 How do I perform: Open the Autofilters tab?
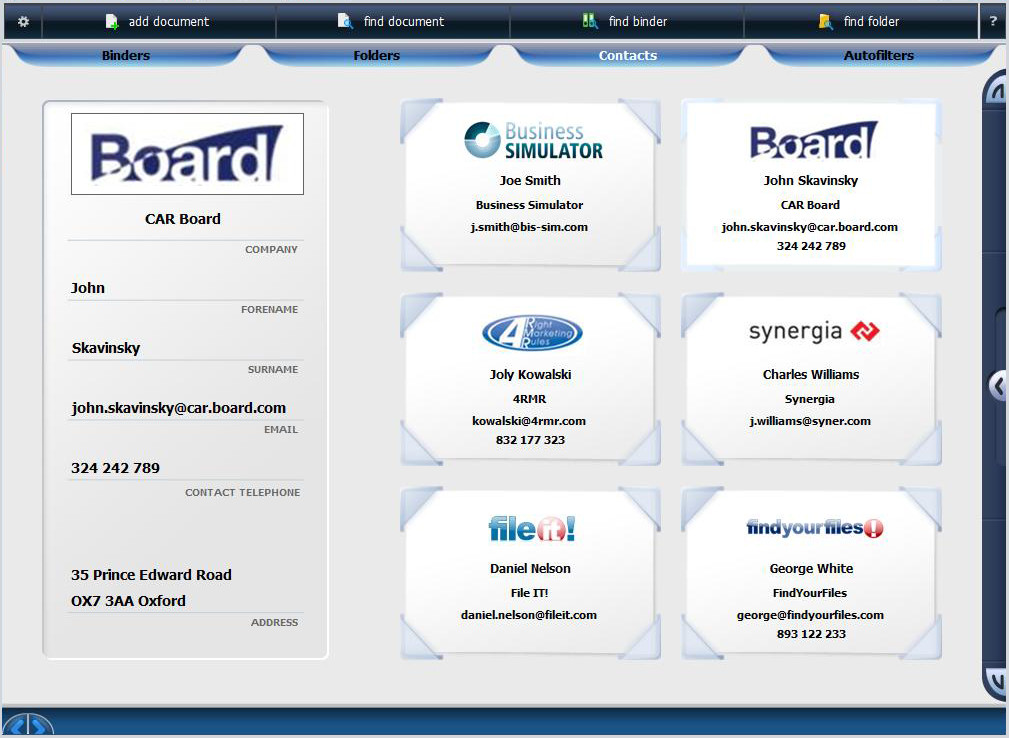(x=879, y=55)
